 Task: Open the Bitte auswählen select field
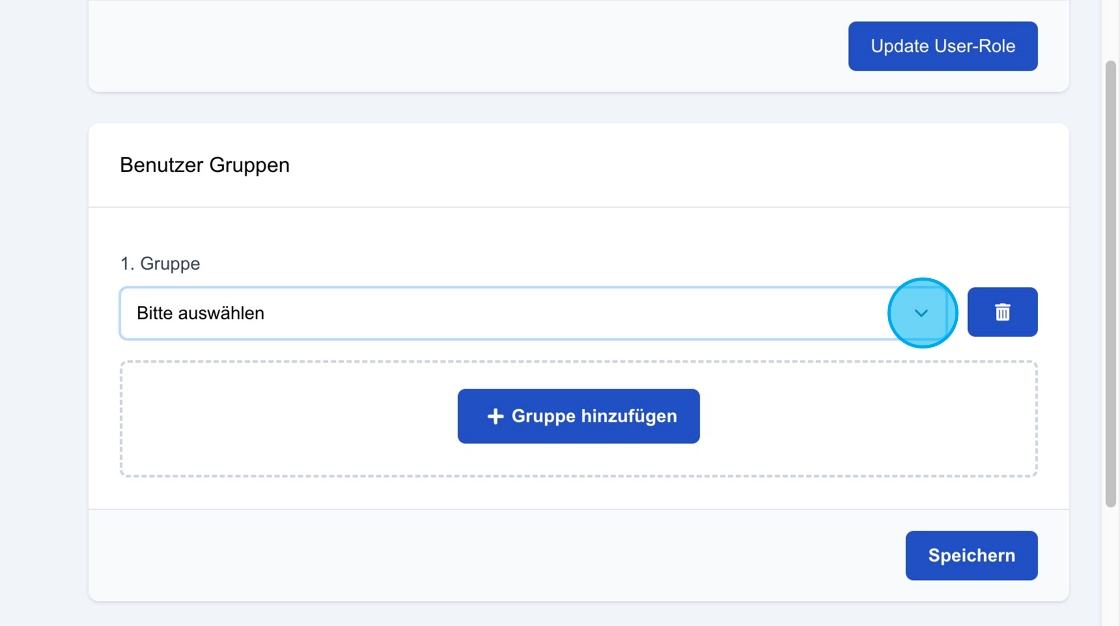coord(500,313)
